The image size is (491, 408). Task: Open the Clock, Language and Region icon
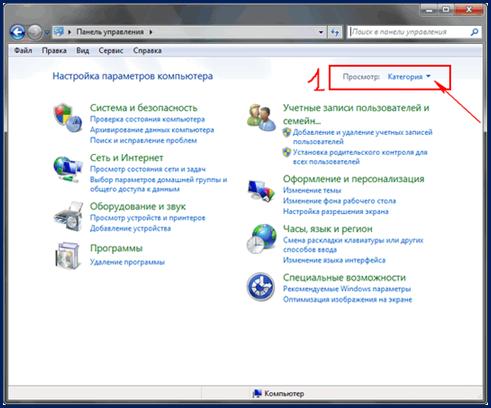[262, 239]
